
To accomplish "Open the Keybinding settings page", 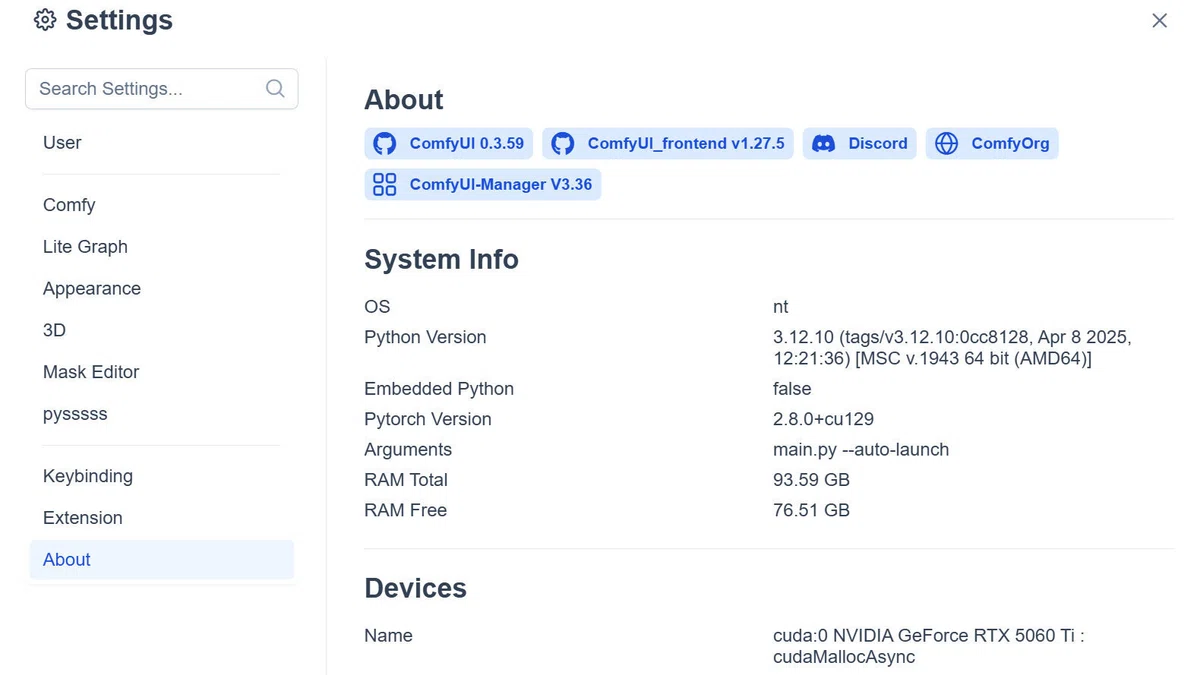I will pos(162,476).
